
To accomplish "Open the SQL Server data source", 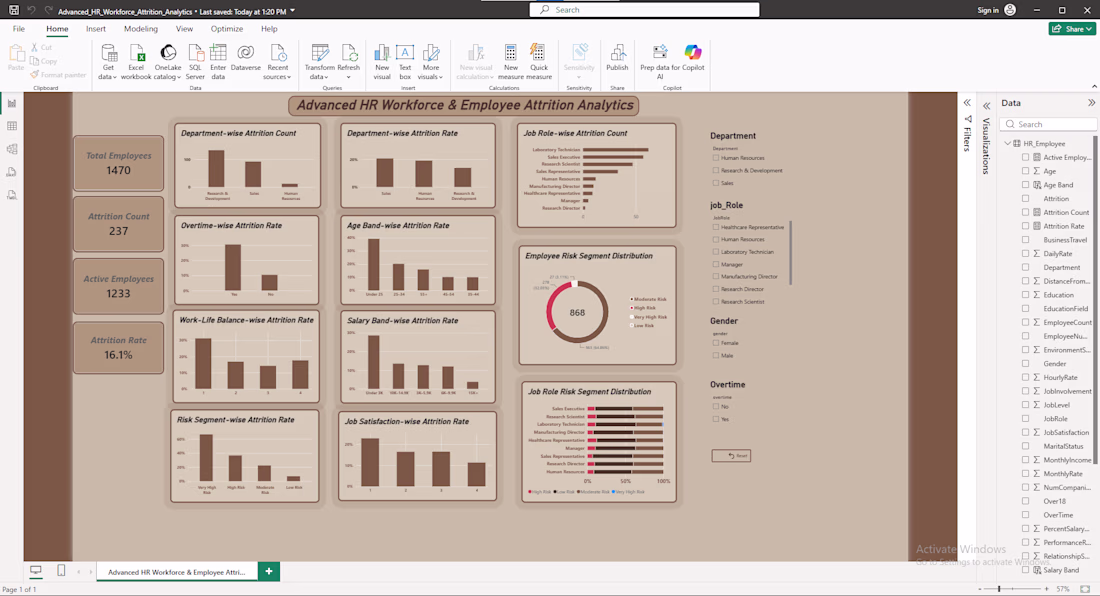I will 195,62.
